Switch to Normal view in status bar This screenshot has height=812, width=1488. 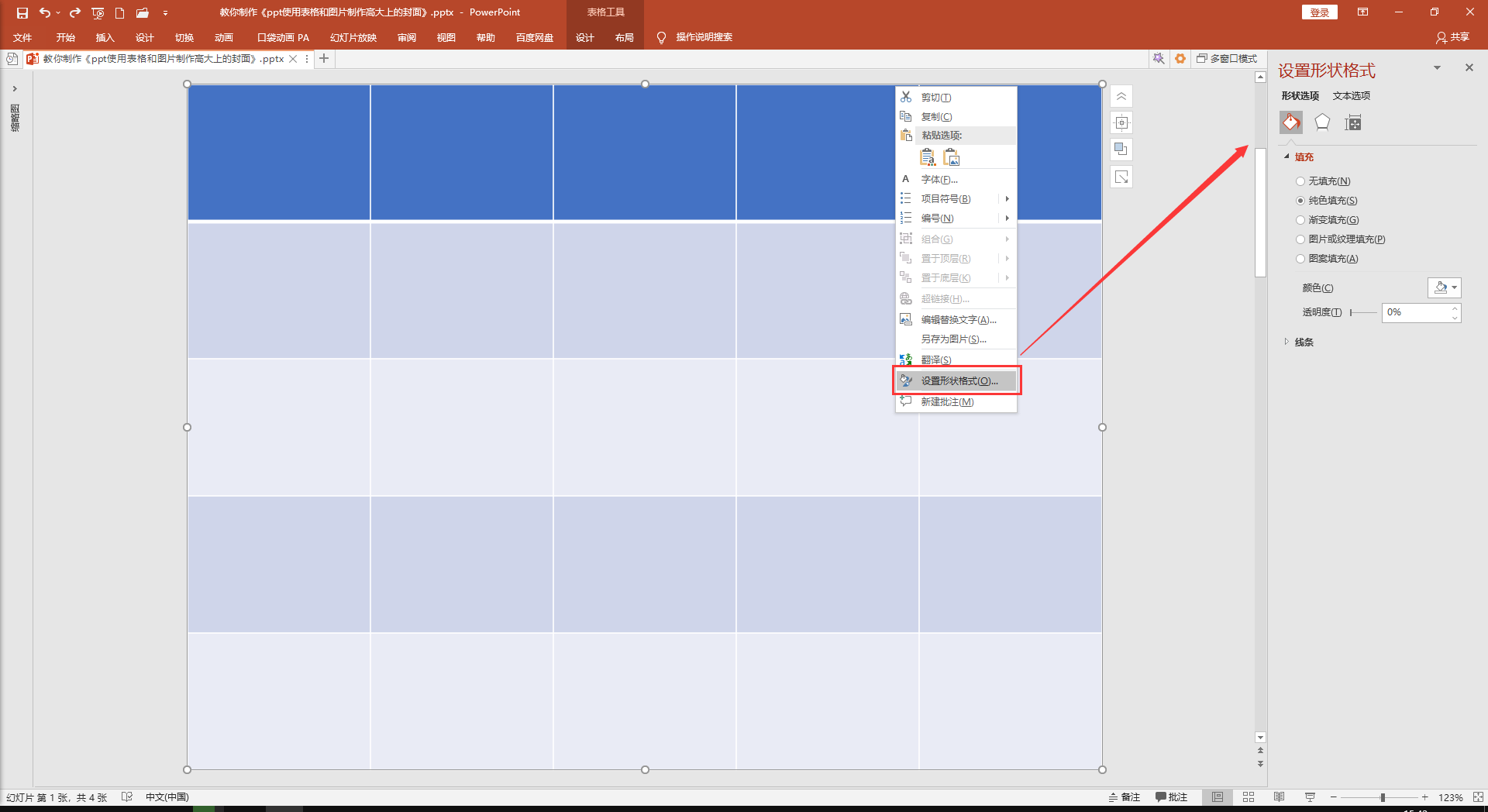(1218, 797)
